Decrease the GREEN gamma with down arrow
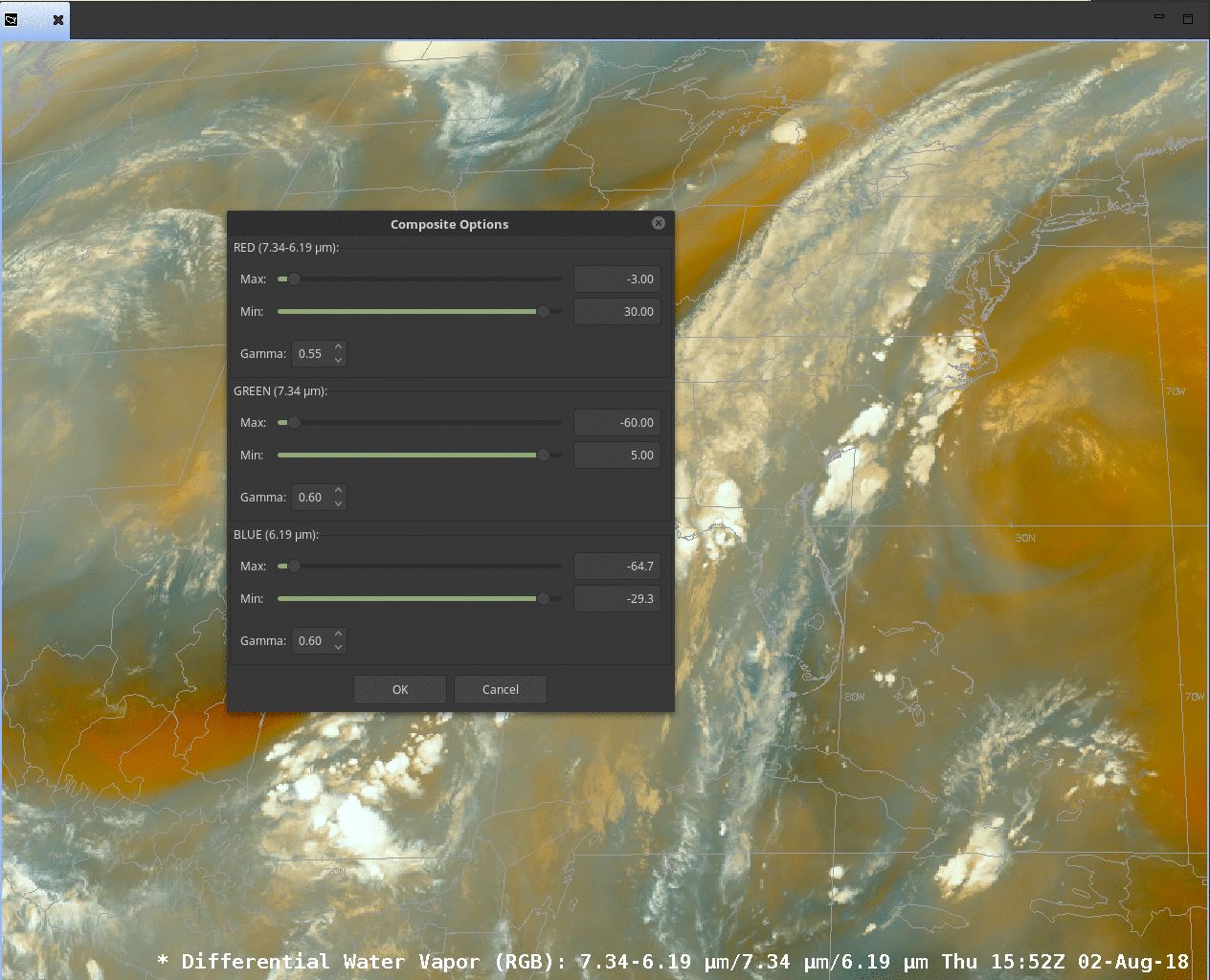 tap(338, 503)
